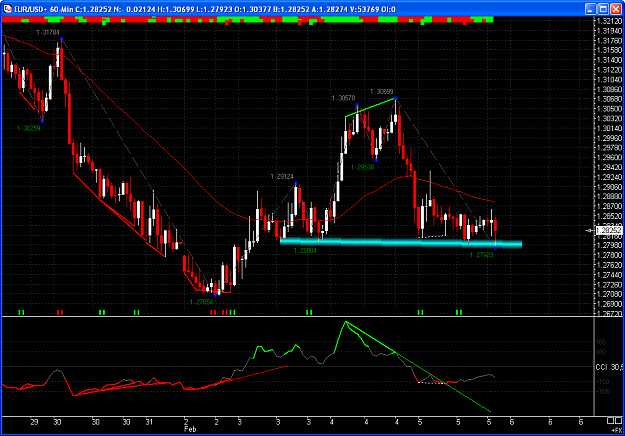Click the 1.27080 price axis value
Image resolution: width=625 pixels, height=436 pixels.
pyautogui.click(x=610, y=294)
